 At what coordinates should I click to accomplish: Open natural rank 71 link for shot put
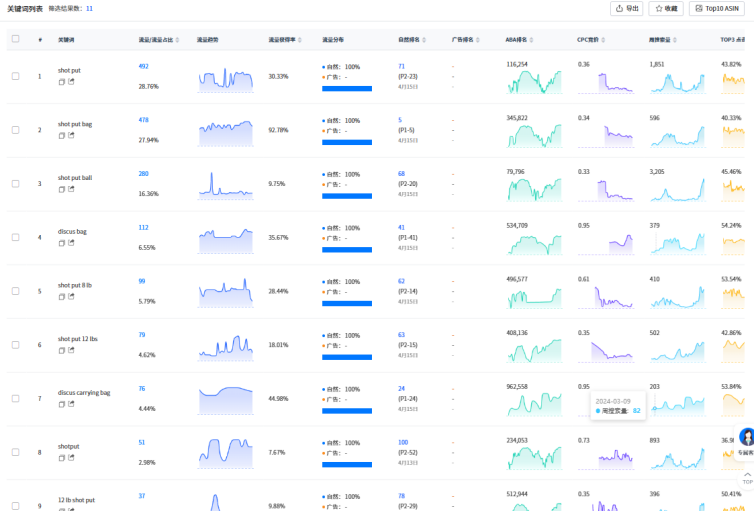[x=402, y=66]
